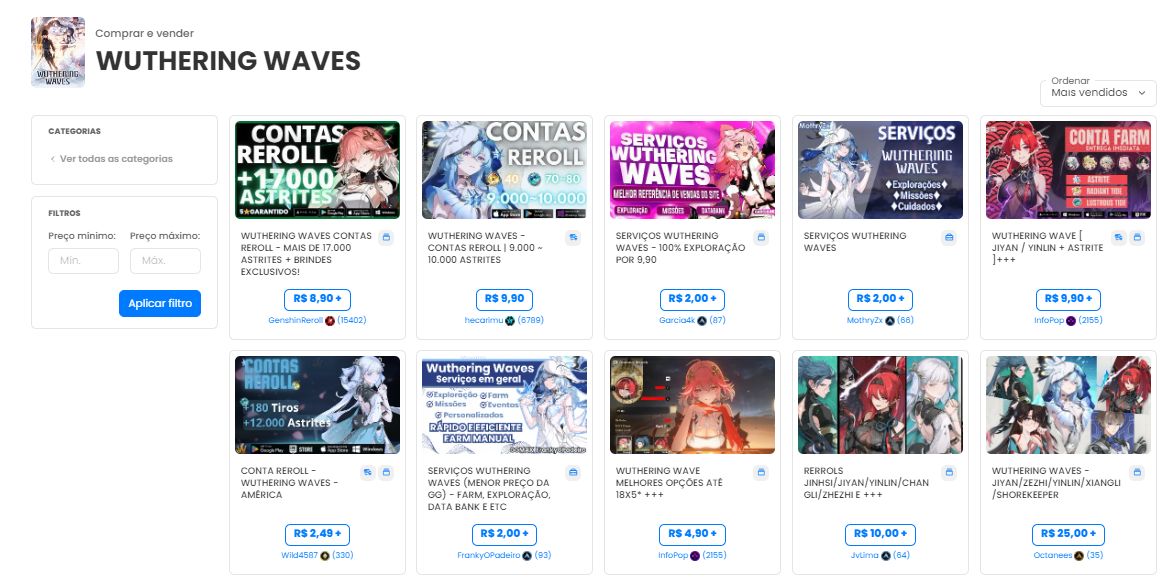
Task: Open the 180 Tiros 12.000 Astrites thumbnail
Action: point(318,405)
